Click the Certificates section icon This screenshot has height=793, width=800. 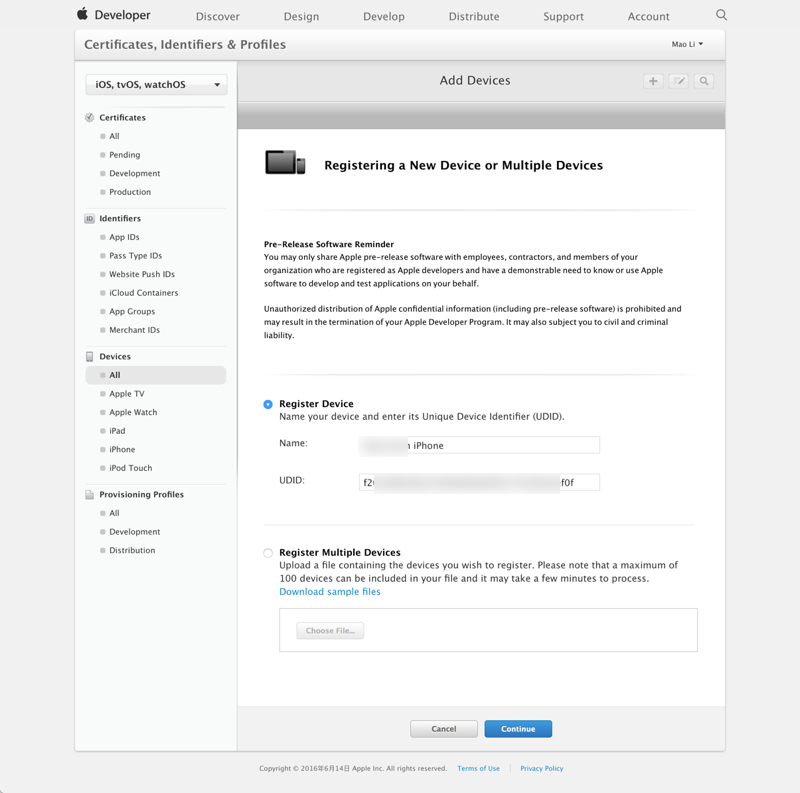pos(90,118)
